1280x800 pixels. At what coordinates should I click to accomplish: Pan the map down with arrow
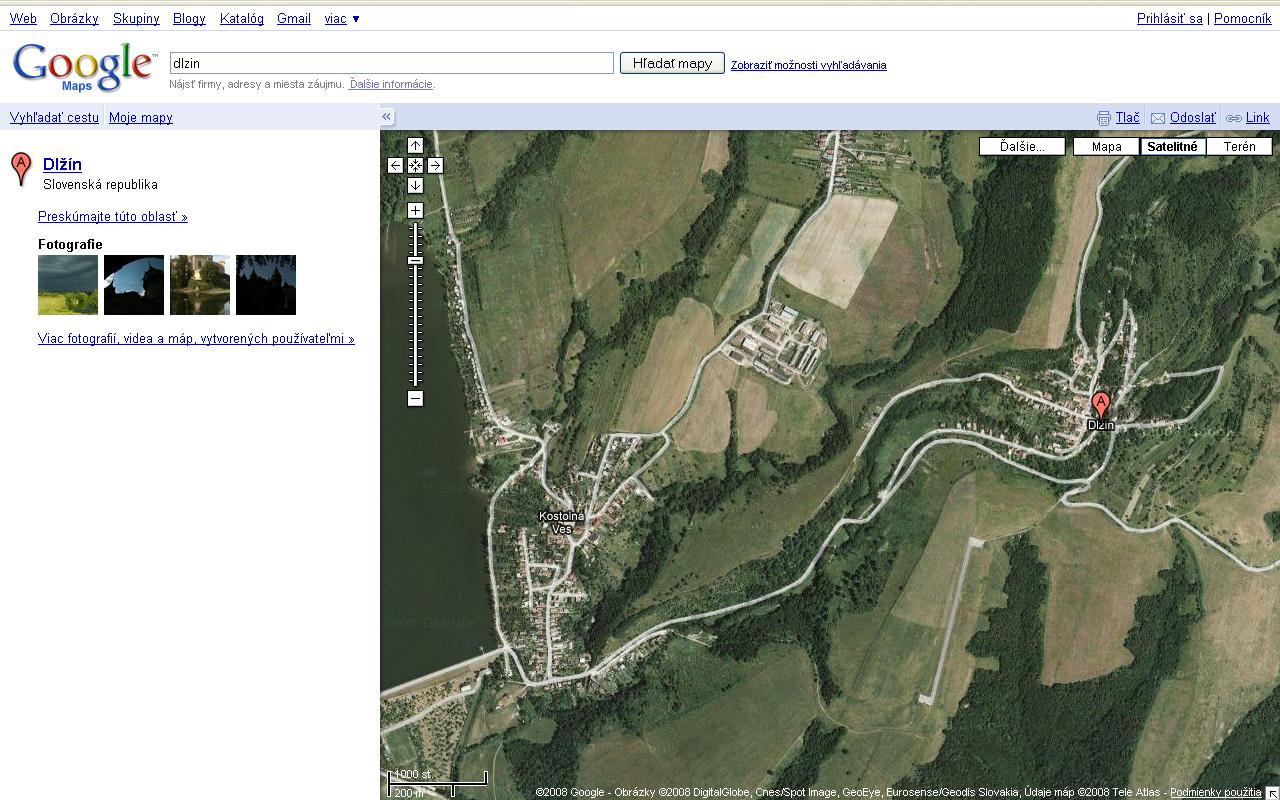point(415,186)
